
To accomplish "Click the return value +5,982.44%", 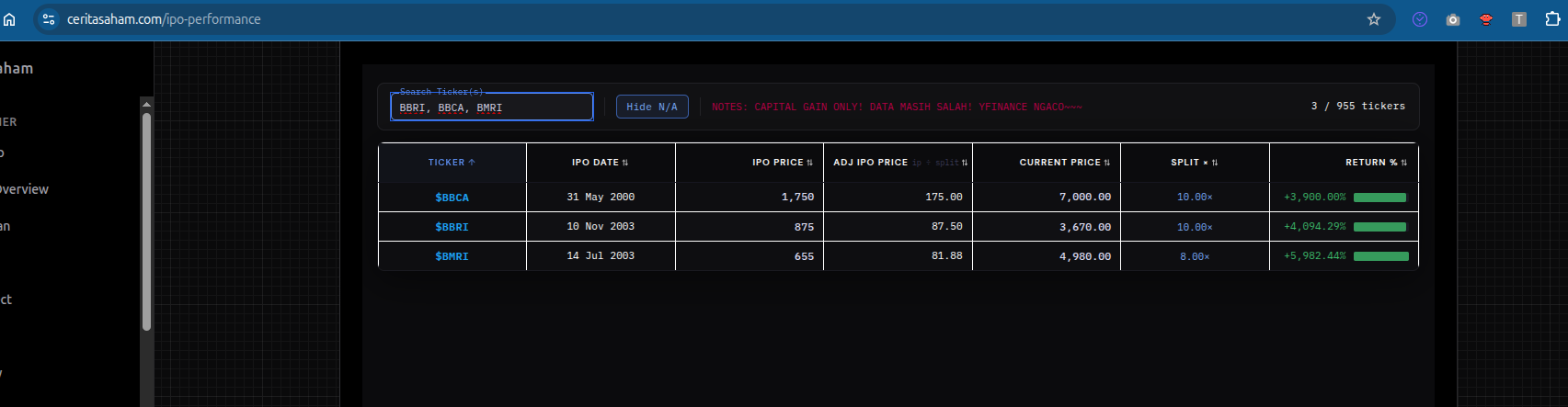I will tap(1314, 256).
